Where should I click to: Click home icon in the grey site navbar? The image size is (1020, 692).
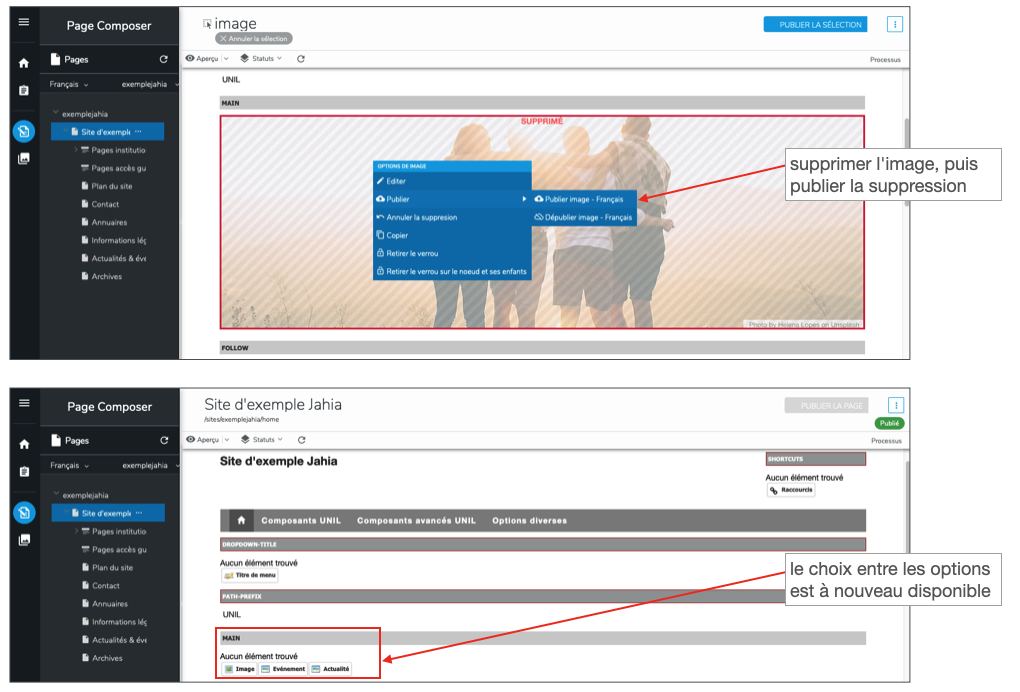point(241,521)
